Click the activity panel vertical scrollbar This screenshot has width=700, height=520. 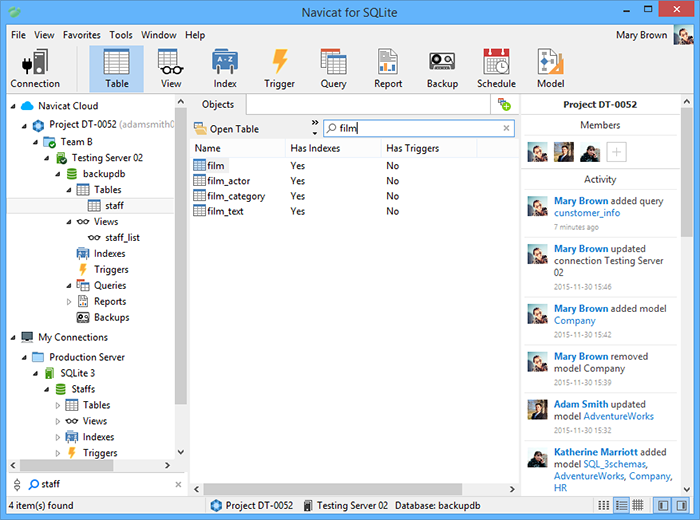pos(687,174)
